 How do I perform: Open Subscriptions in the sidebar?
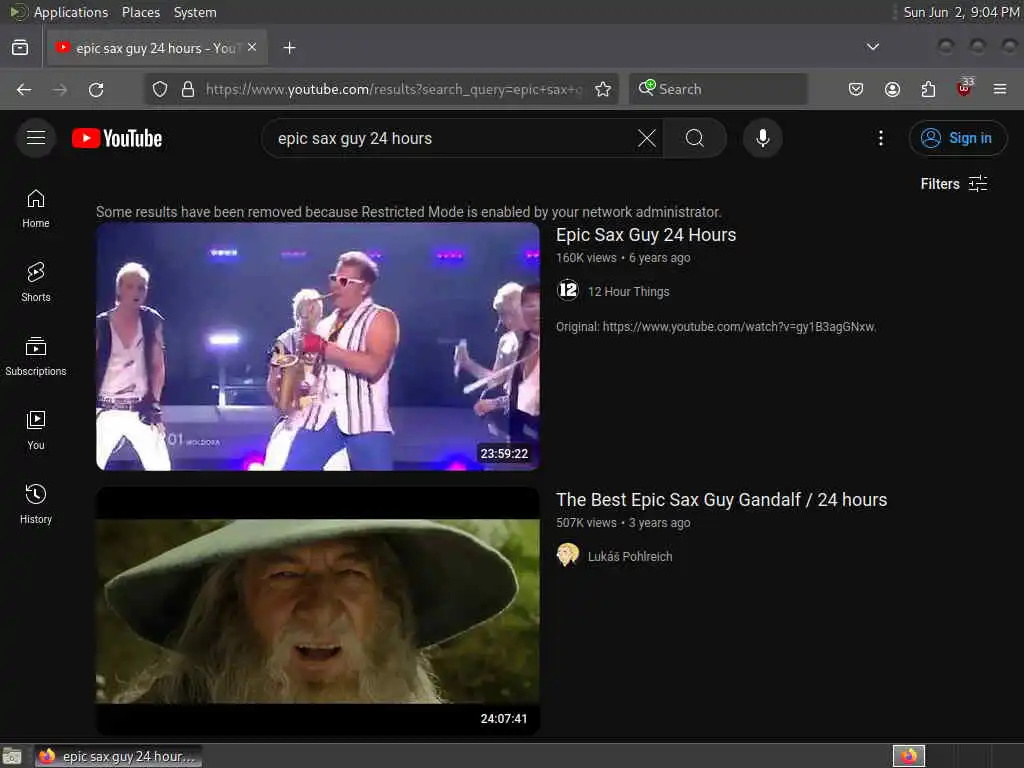point(36,356)
